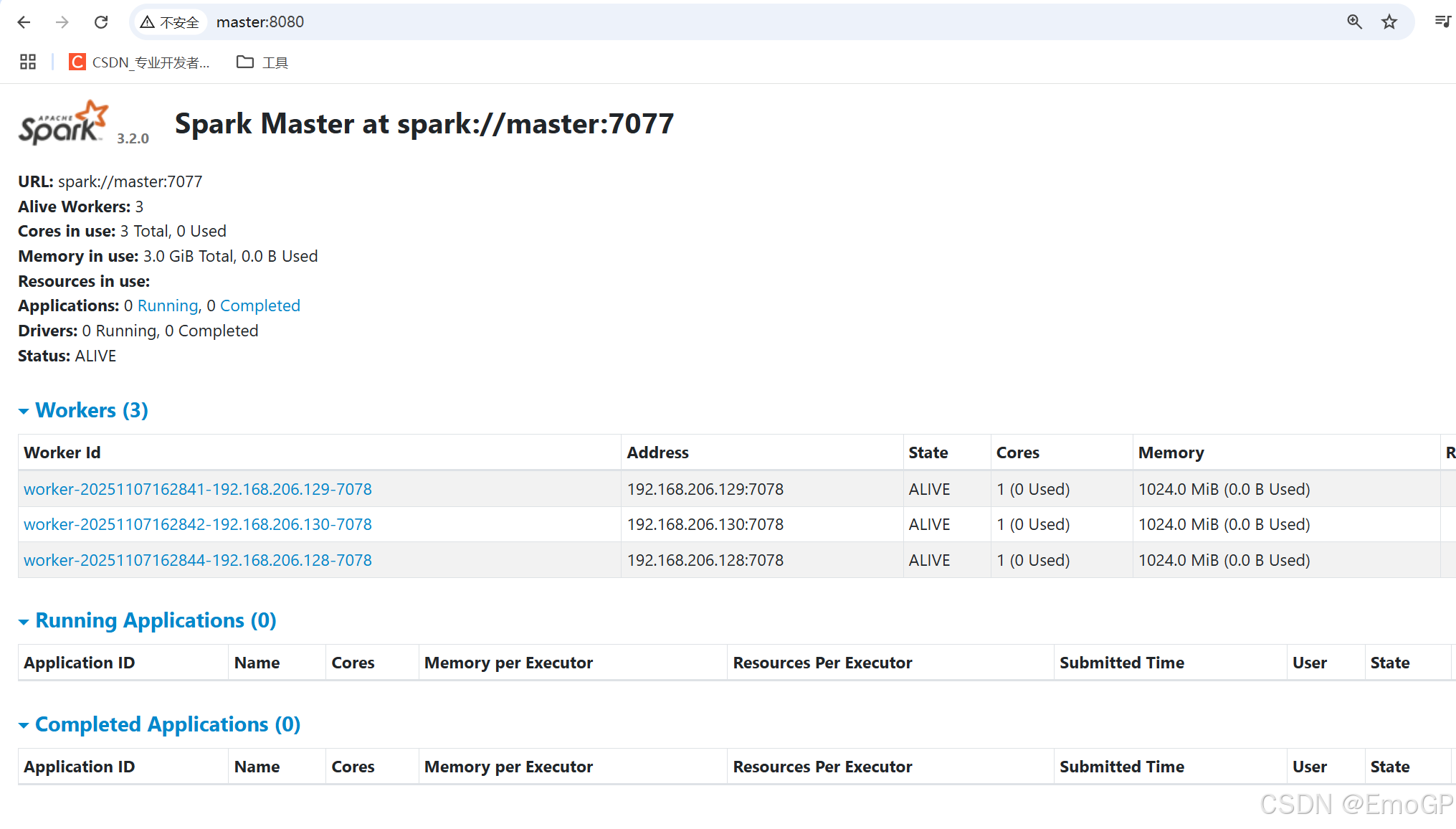Click the address bar URL master:8080
1456x829 pixels.
pyautogui.click(x=260, y=22)
